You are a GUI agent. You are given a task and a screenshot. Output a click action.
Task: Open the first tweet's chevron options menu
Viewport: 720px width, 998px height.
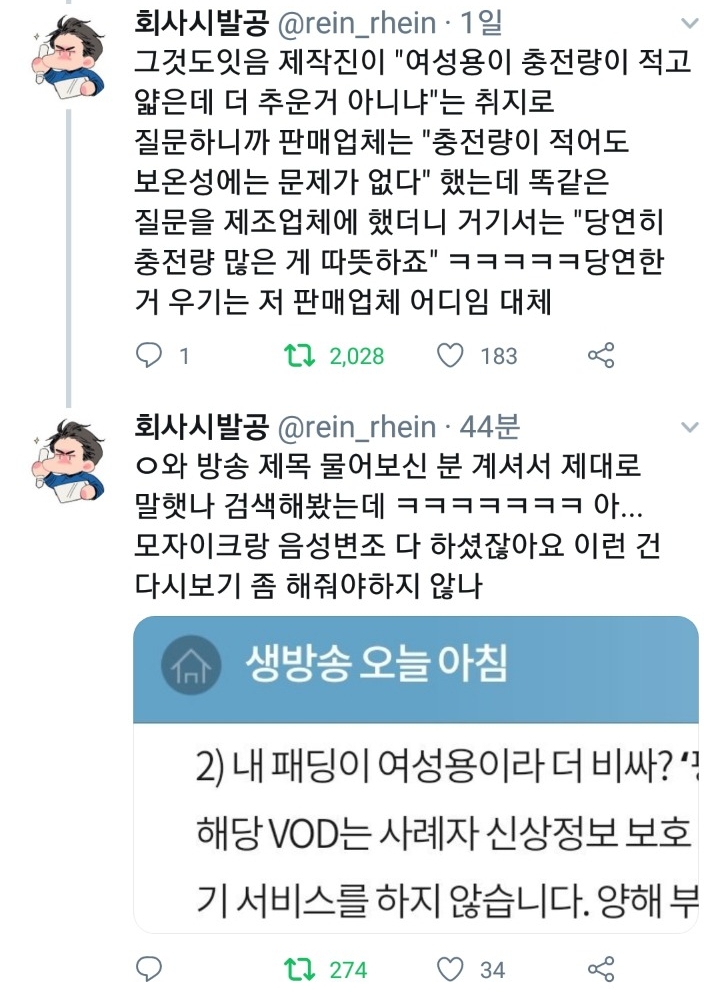pos(690,24)
